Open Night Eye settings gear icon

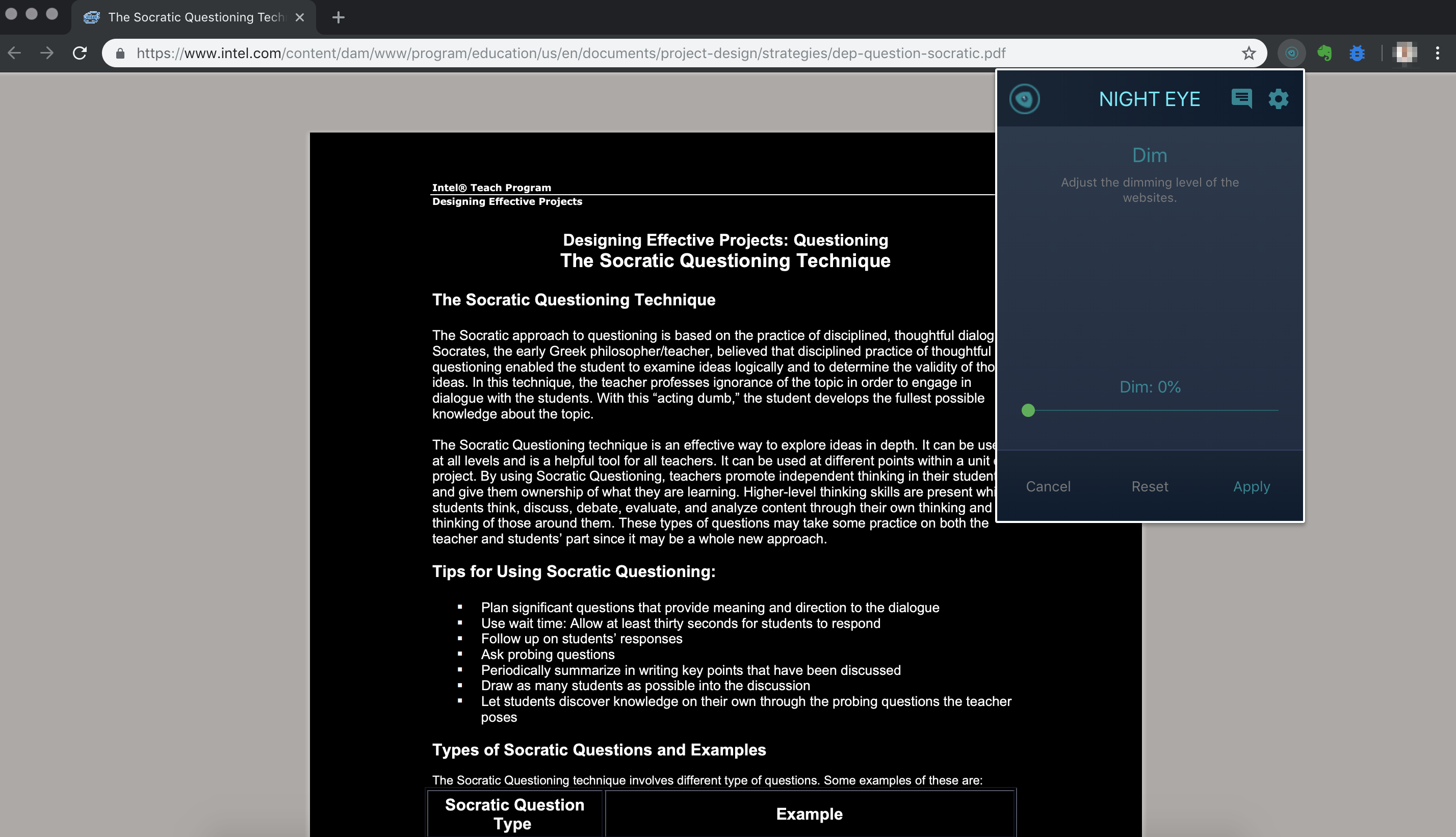1278,98
